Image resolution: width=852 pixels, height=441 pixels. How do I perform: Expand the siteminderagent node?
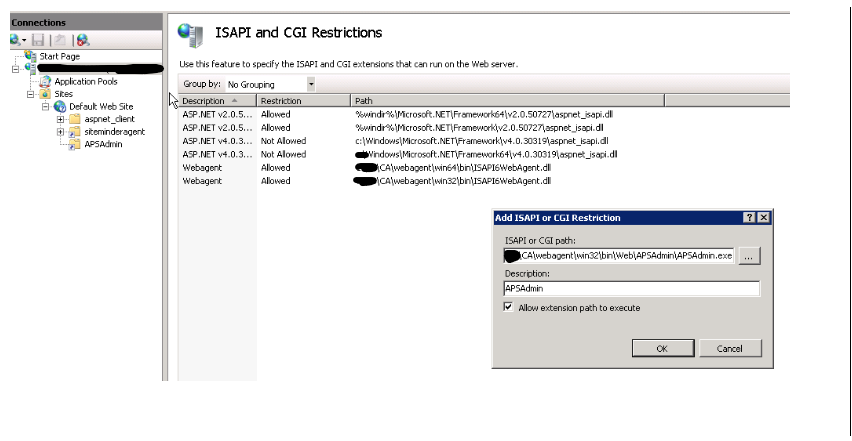[60, 131]
